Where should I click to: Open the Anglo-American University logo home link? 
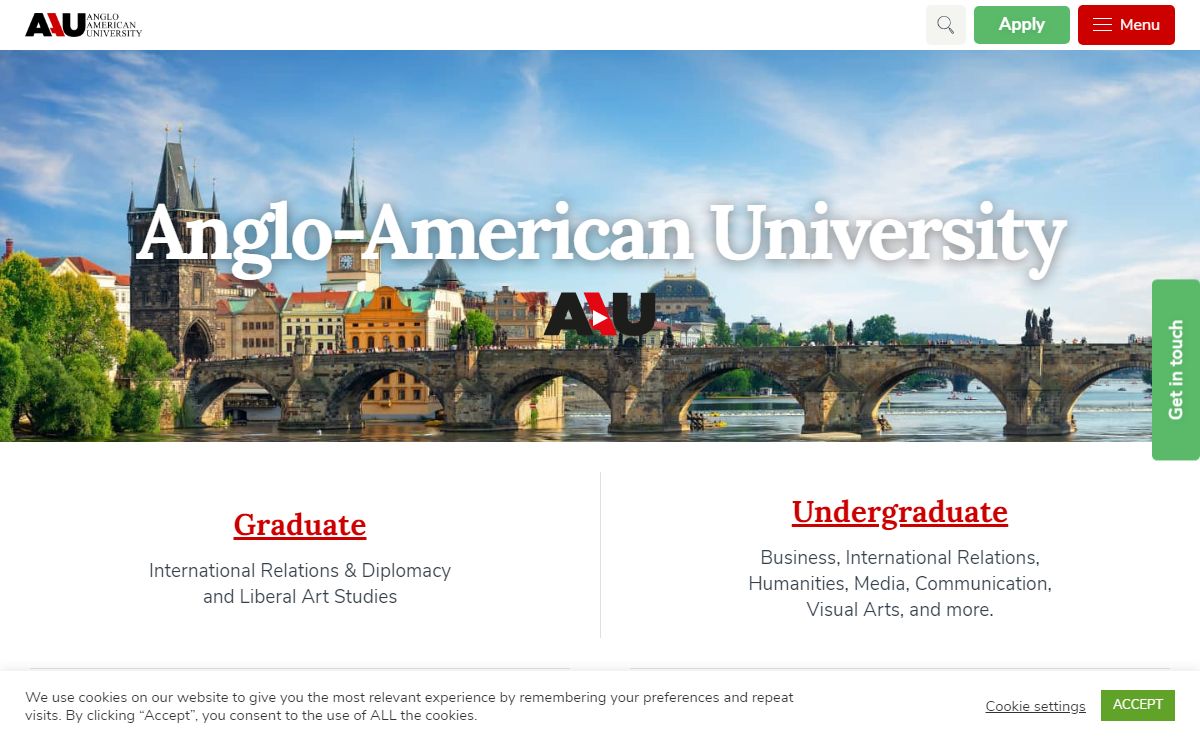[x=84, y=25]
